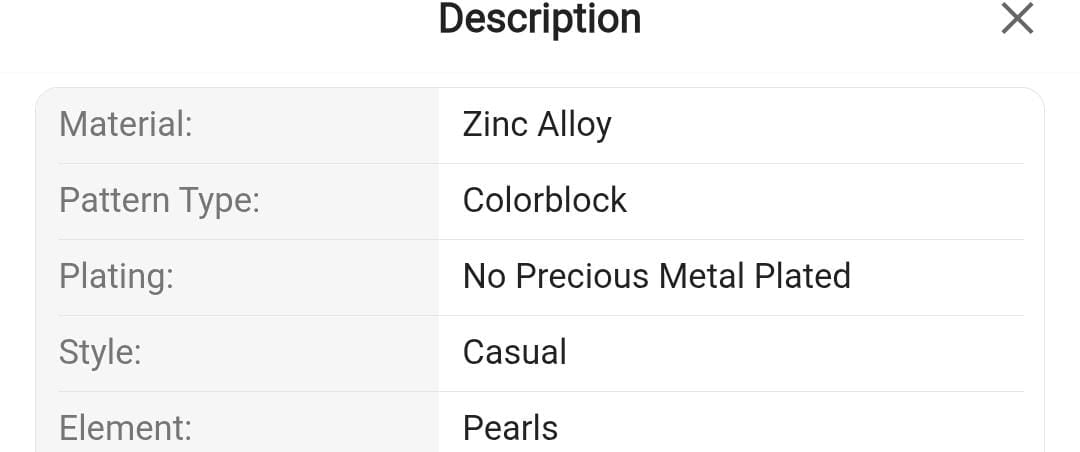Select the Material label
This screenshot has height=452, width=1080.
pos(125,125)
